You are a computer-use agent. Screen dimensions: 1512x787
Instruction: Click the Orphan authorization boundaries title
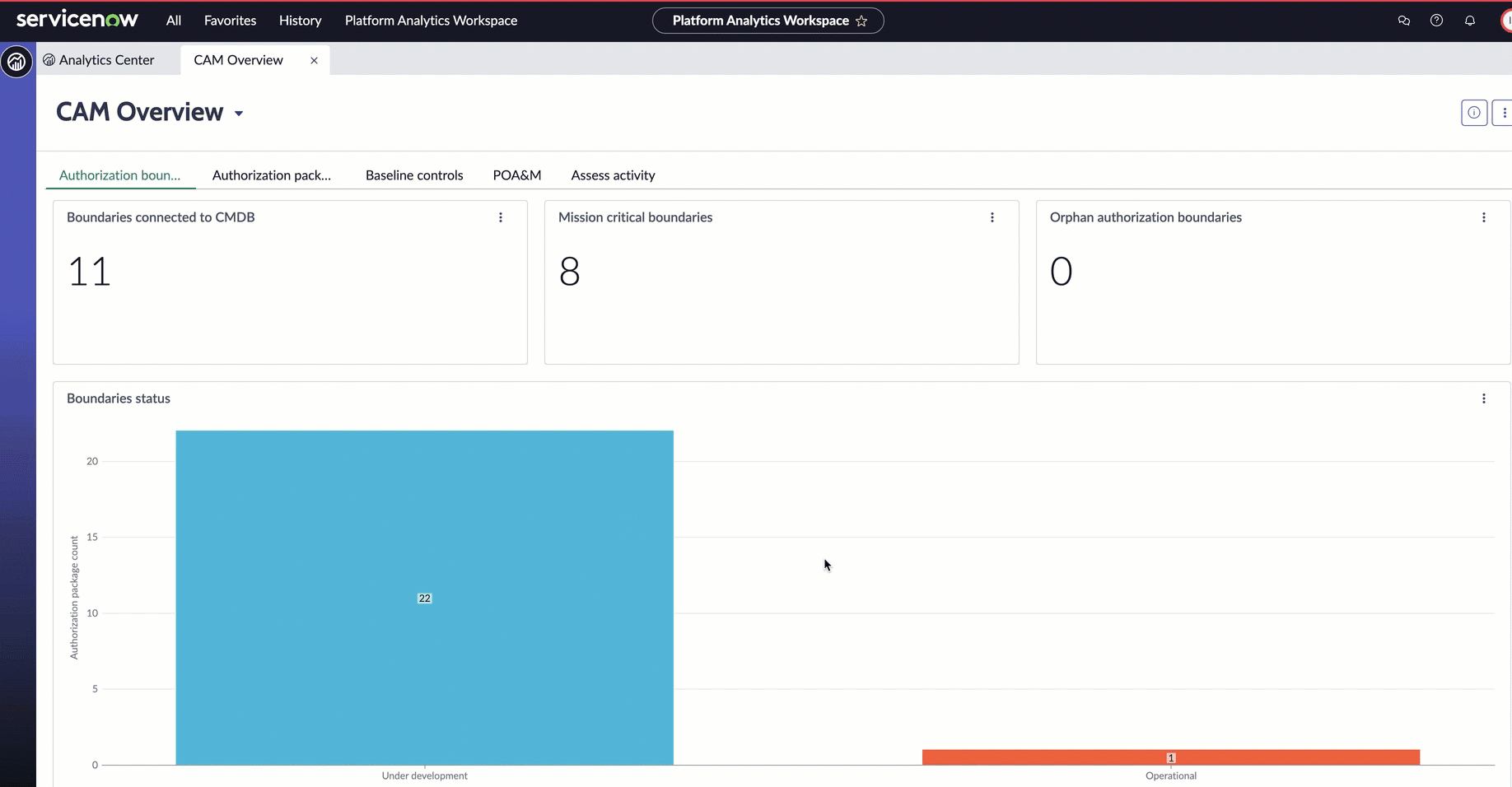point(1146,217)
